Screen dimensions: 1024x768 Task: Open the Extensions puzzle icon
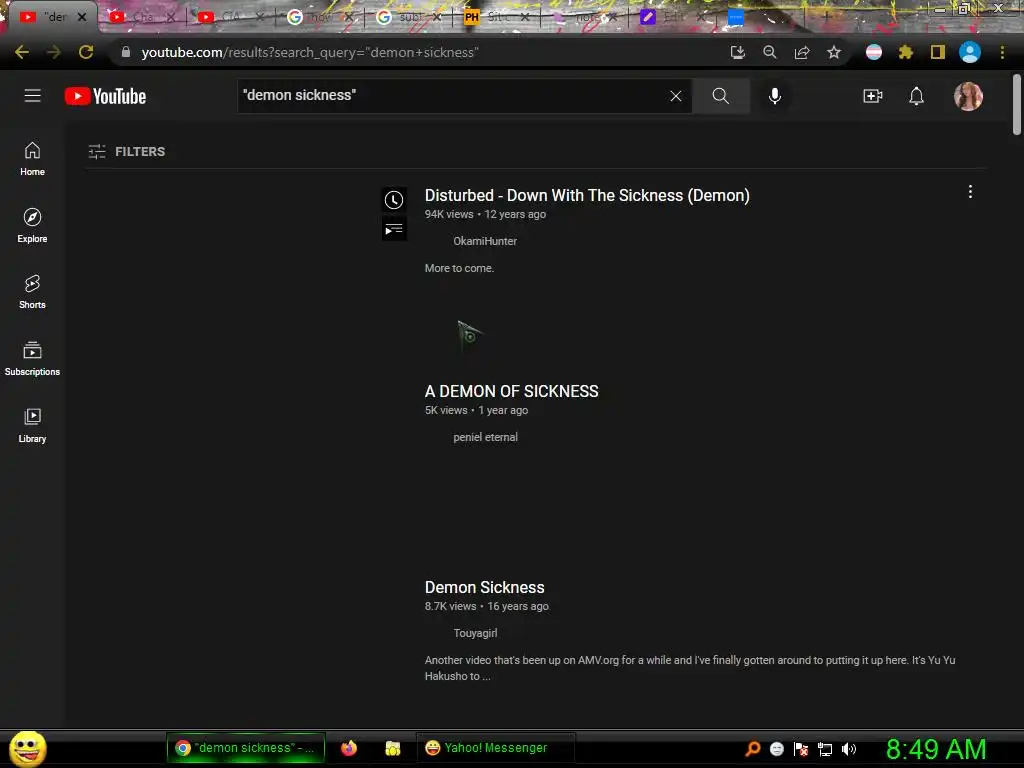[x=905, y=52]
